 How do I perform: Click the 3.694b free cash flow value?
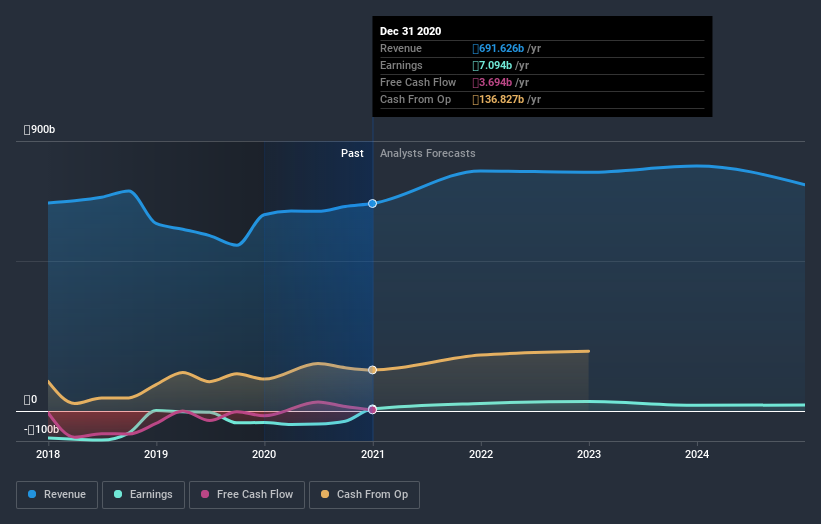click(492, 82)
